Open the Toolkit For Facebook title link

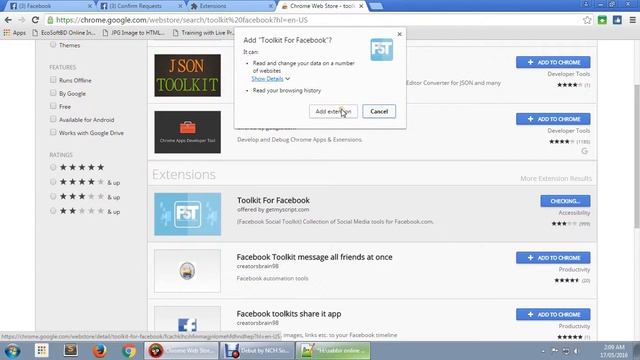273,200
